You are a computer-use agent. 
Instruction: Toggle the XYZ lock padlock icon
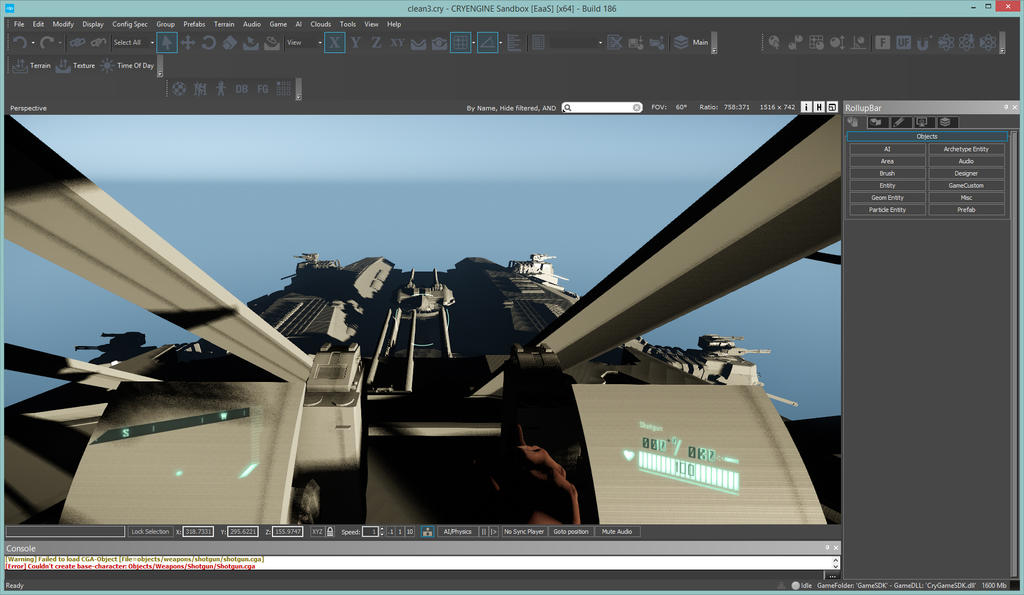[x=330, y=532]
